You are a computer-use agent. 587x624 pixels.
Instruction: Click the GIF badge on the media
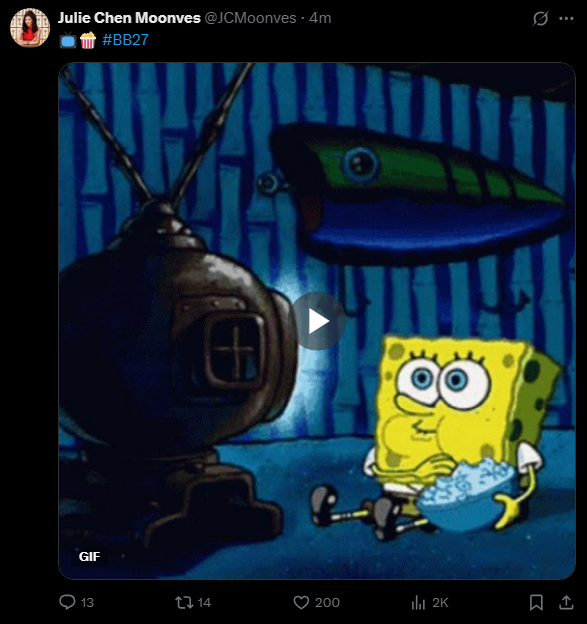pos(90,556)
